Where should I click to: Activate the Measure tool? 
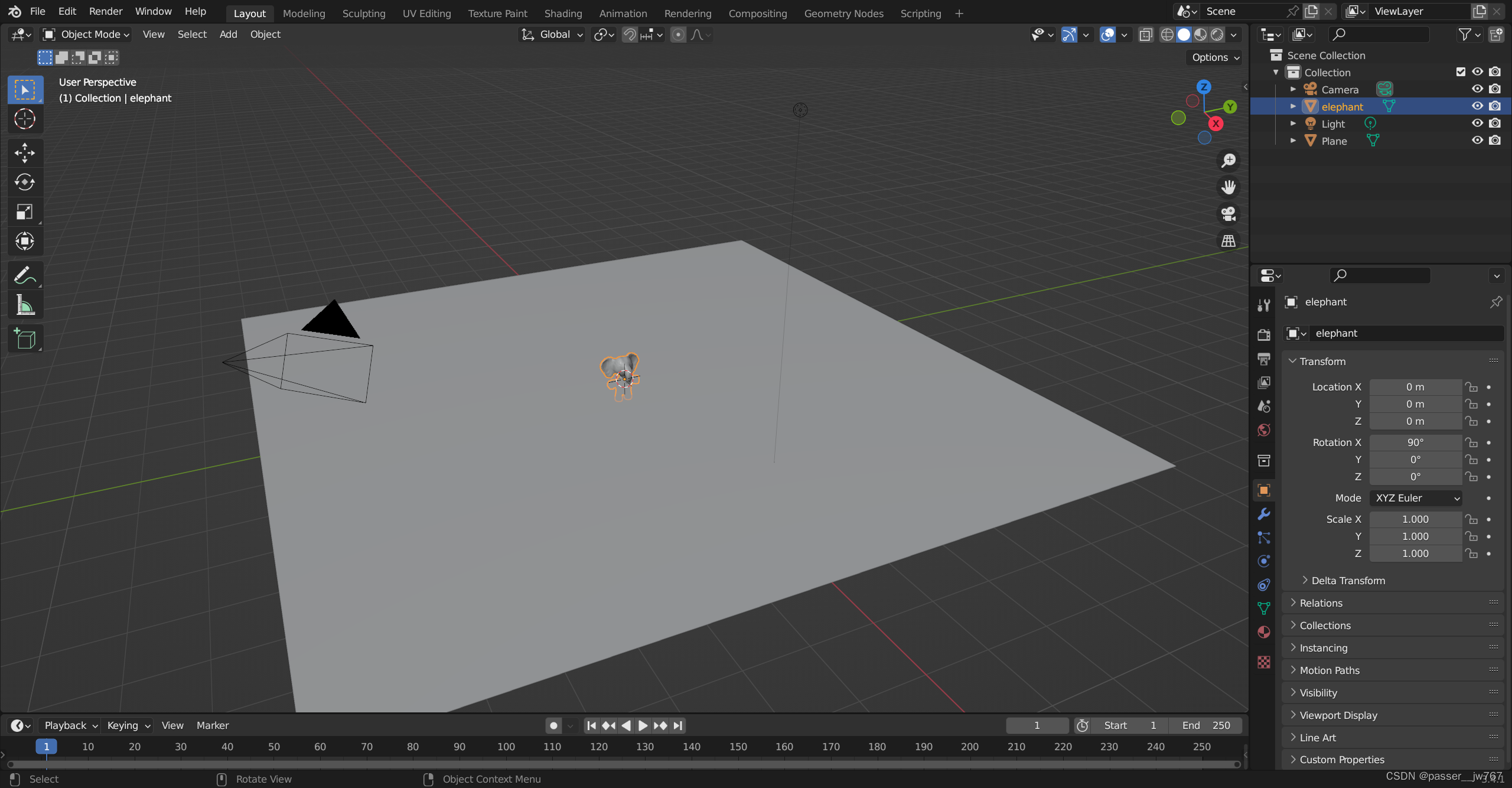(25, 305)
